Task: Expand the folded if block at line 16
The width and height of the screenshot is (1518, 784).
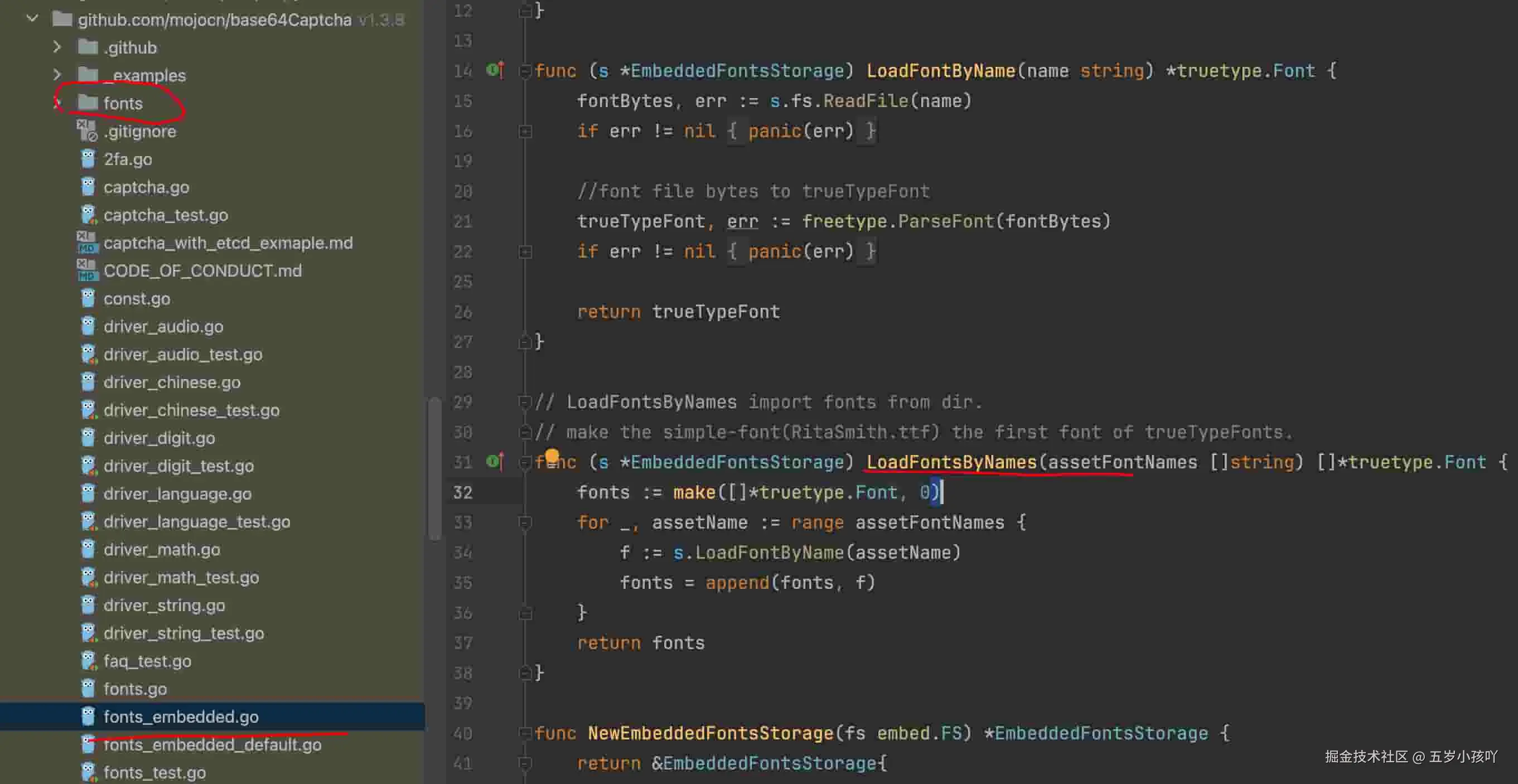Action: (524, 132)
